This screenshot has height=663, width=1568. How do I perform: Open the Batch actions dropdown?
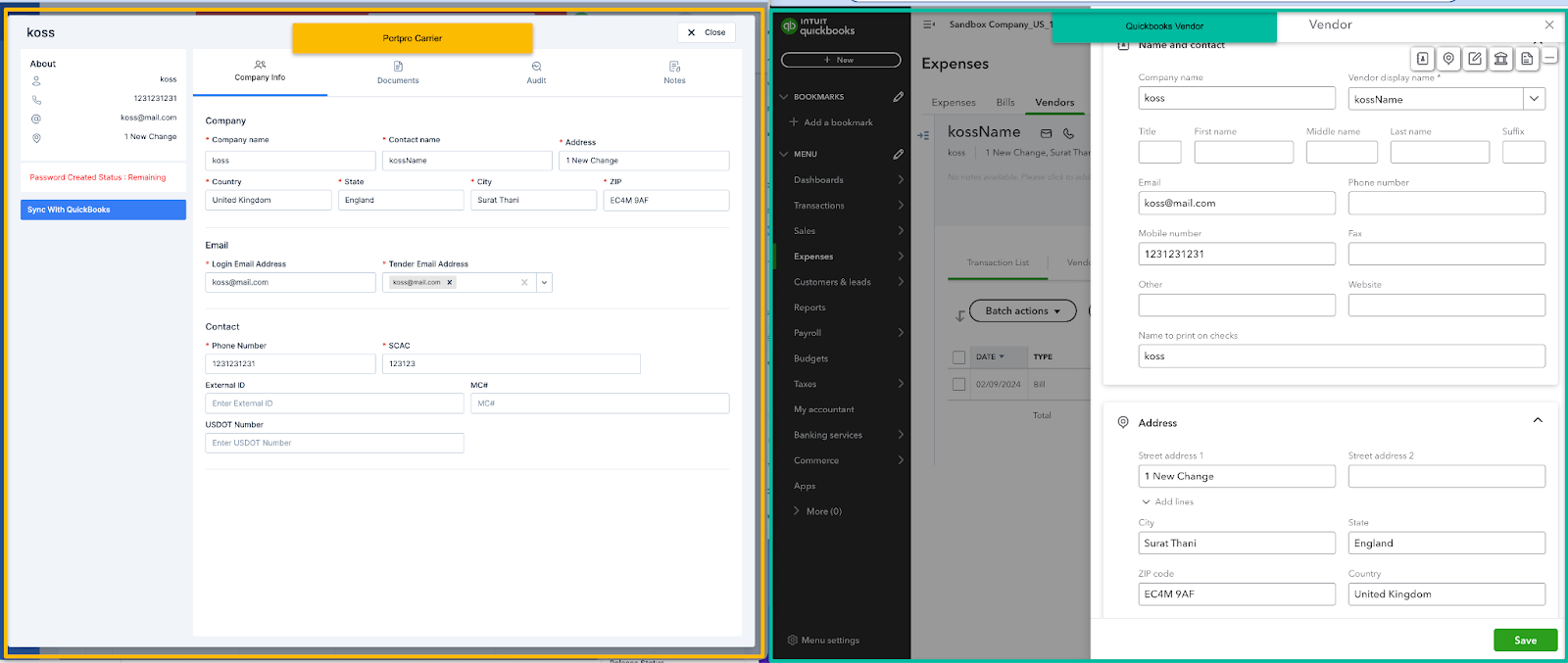pyautogui.click(x=1022, y=310)
